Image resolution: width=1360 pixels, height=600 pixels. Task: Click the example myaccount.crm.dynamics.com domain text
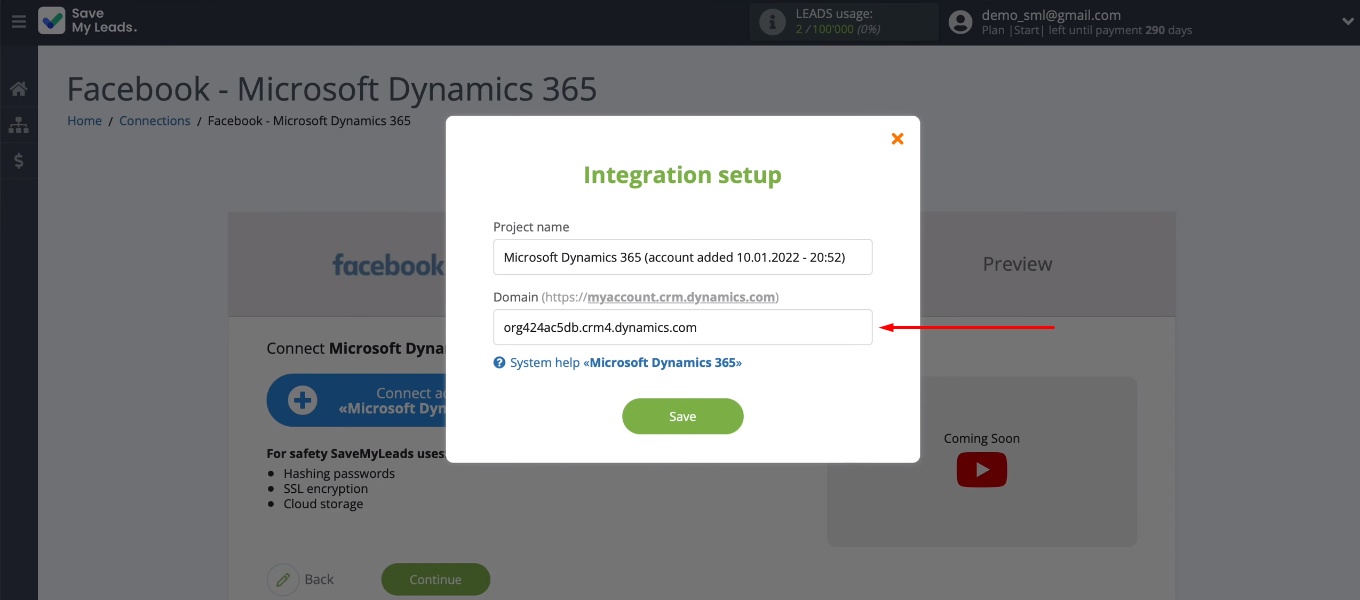coord(681,297)
